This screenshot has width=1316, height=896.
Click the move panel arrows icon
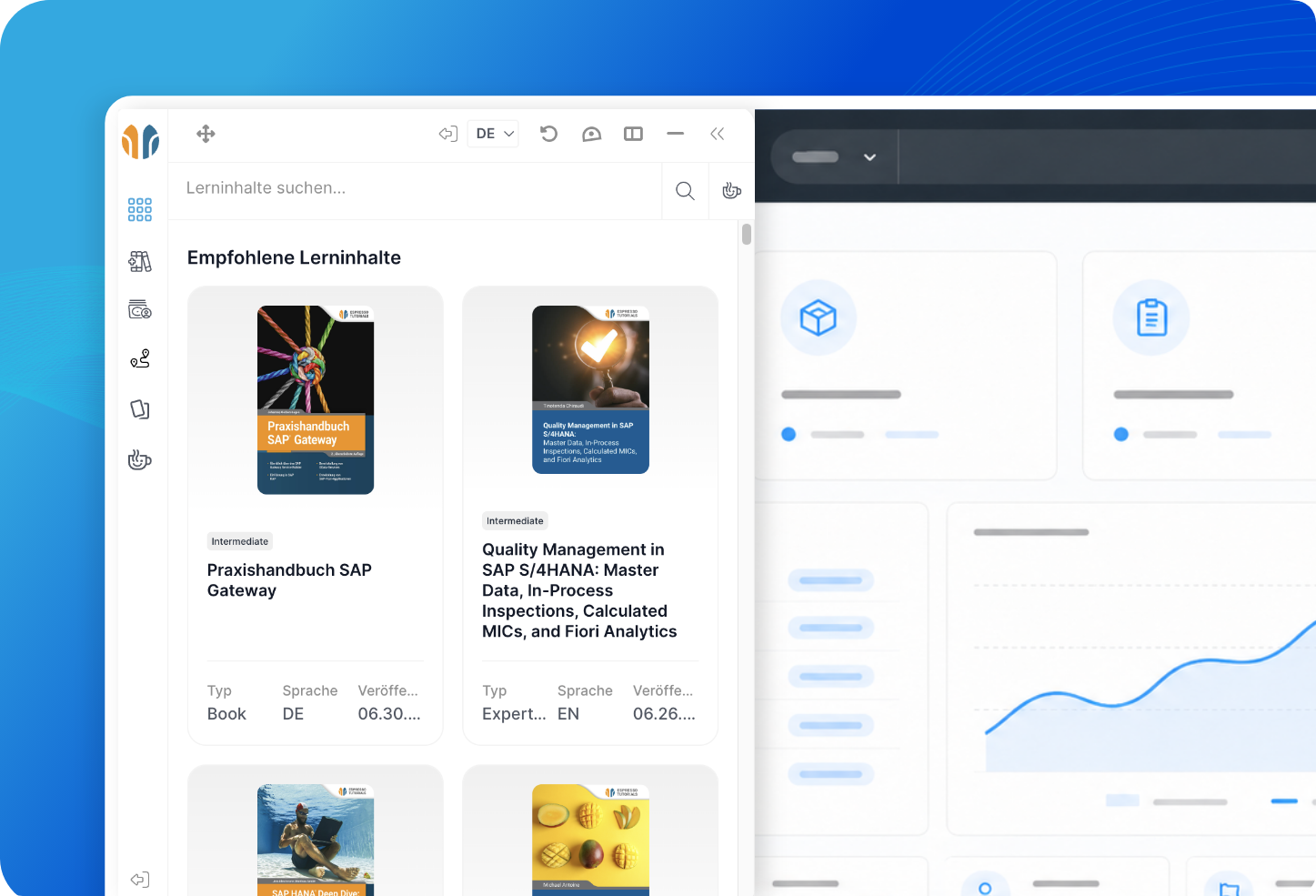pos(206,134)
